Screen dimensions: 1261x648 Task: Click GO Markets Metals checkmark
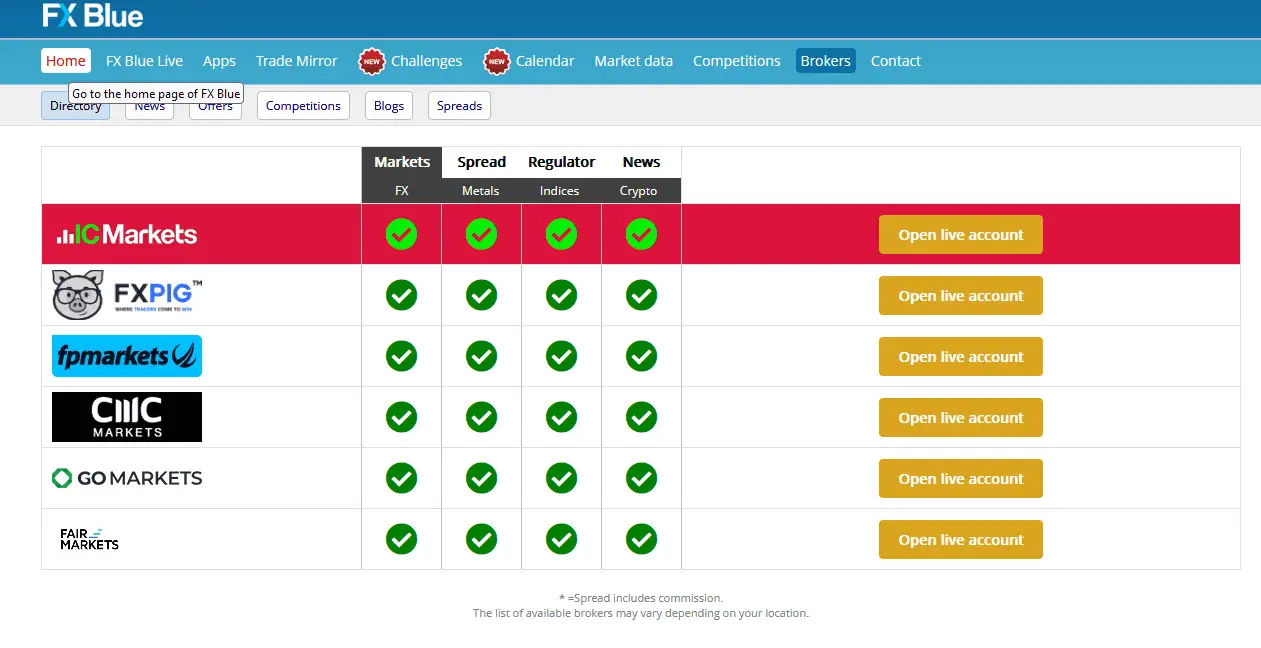pos(481,478)
